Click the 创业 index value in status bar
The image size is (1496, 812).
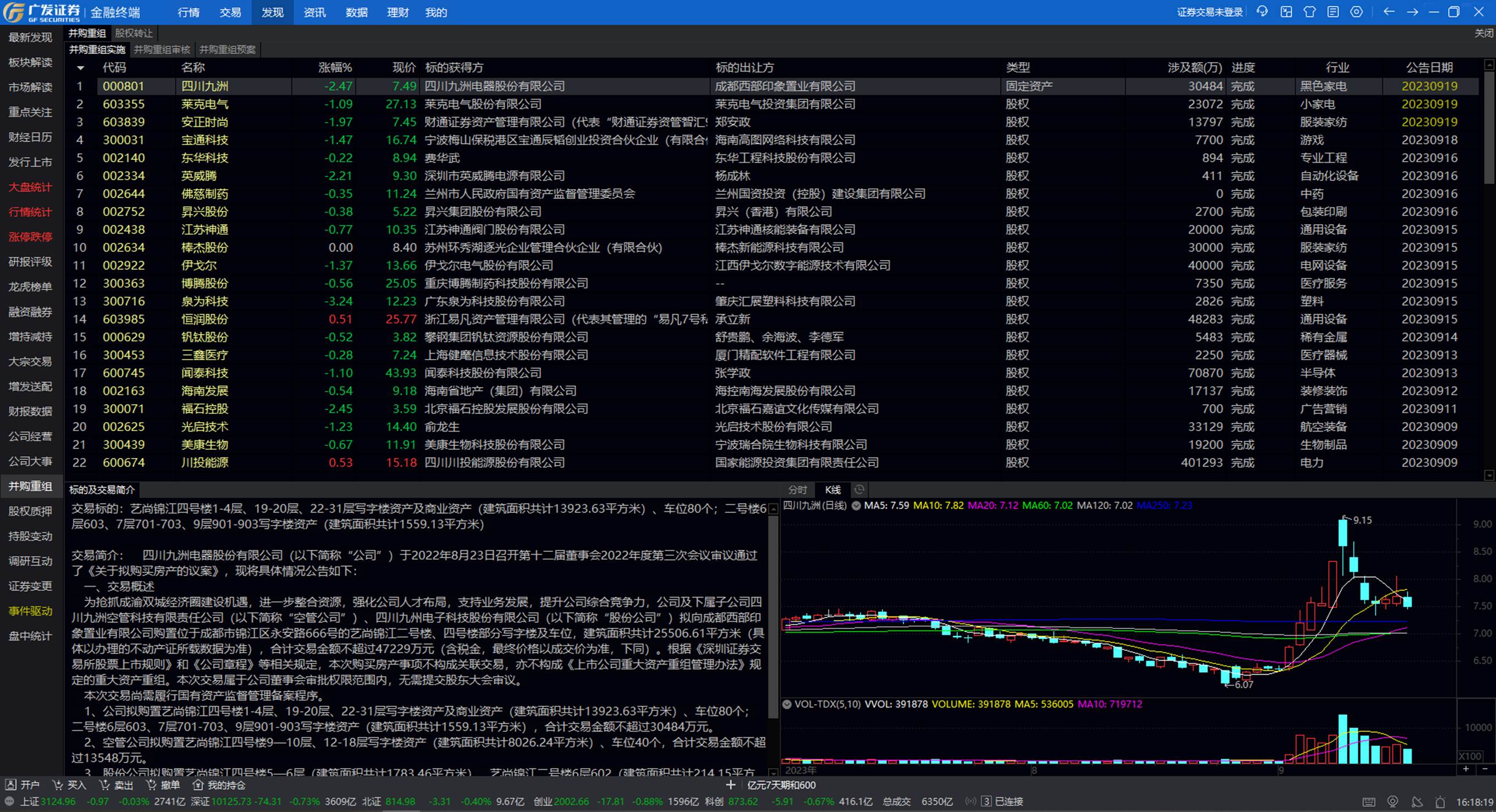tap(571, 802)
